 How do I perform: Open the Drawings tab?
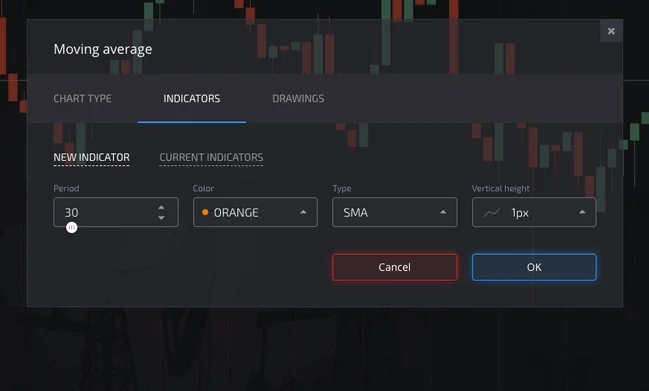pos(298,98)
